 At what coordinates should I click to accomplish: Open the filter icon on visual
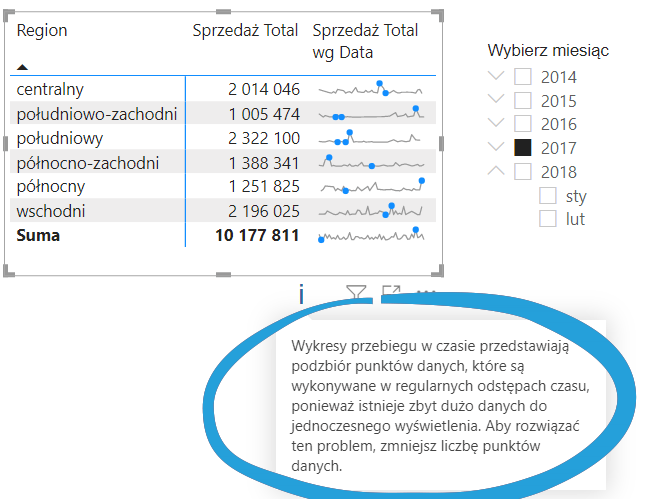[356, 293]
